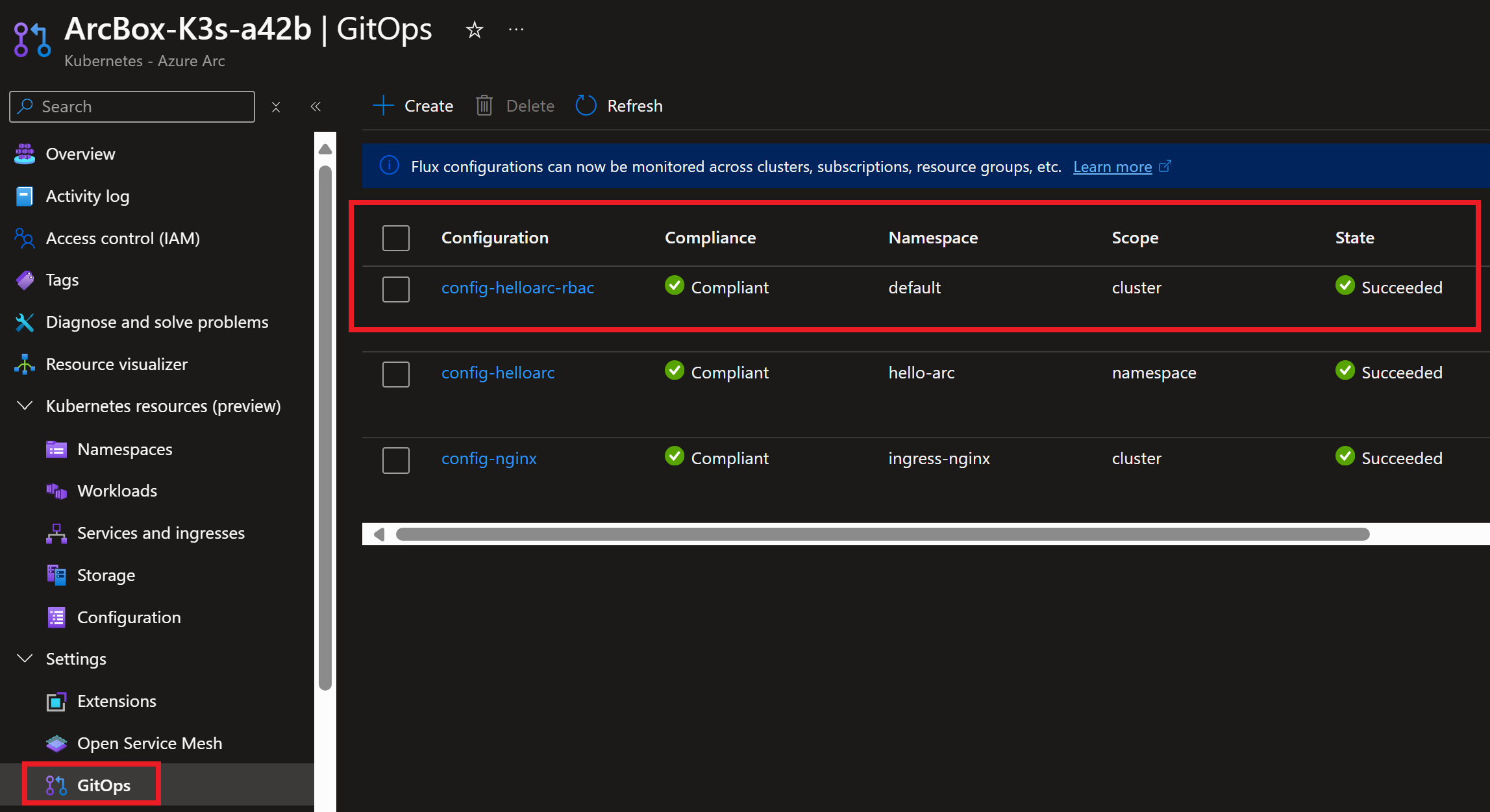Click the Access control (IAM) icon
The image size is (1490, 812).
(x=25, y=238)
